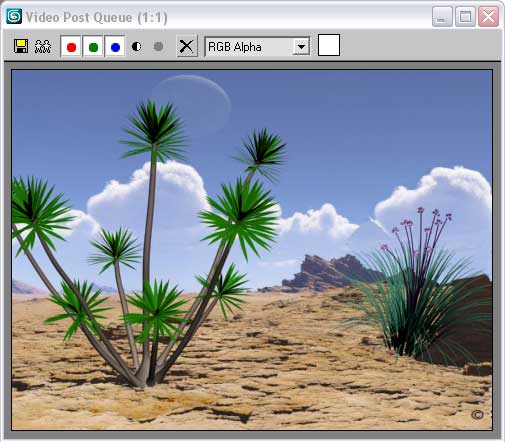The height and width of the screenshot is (442, 505).
Task: Click the white color swatch
Action: tap(329, 45)
